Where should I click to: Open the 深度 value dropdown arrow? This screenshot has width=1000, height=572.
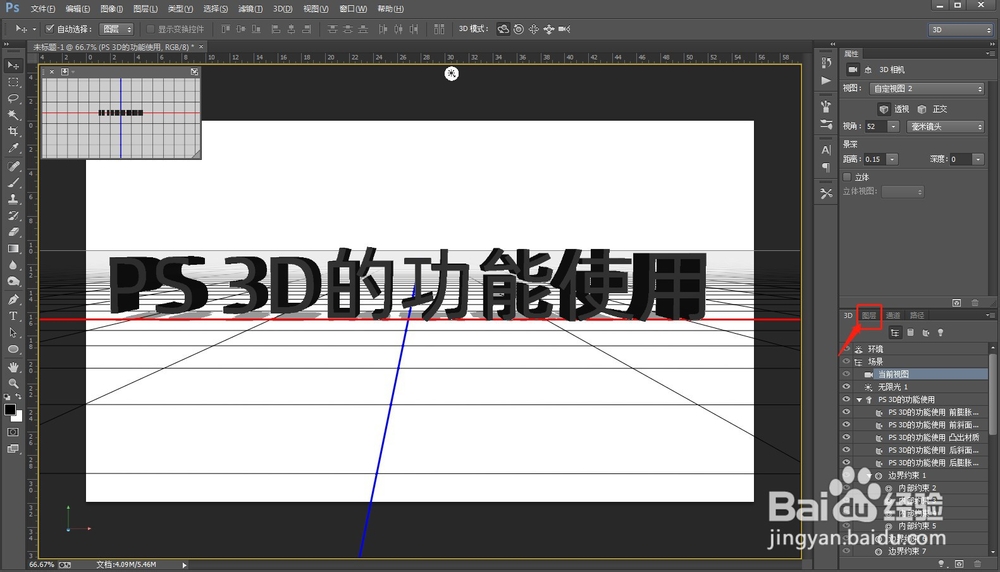click(978, 159)
